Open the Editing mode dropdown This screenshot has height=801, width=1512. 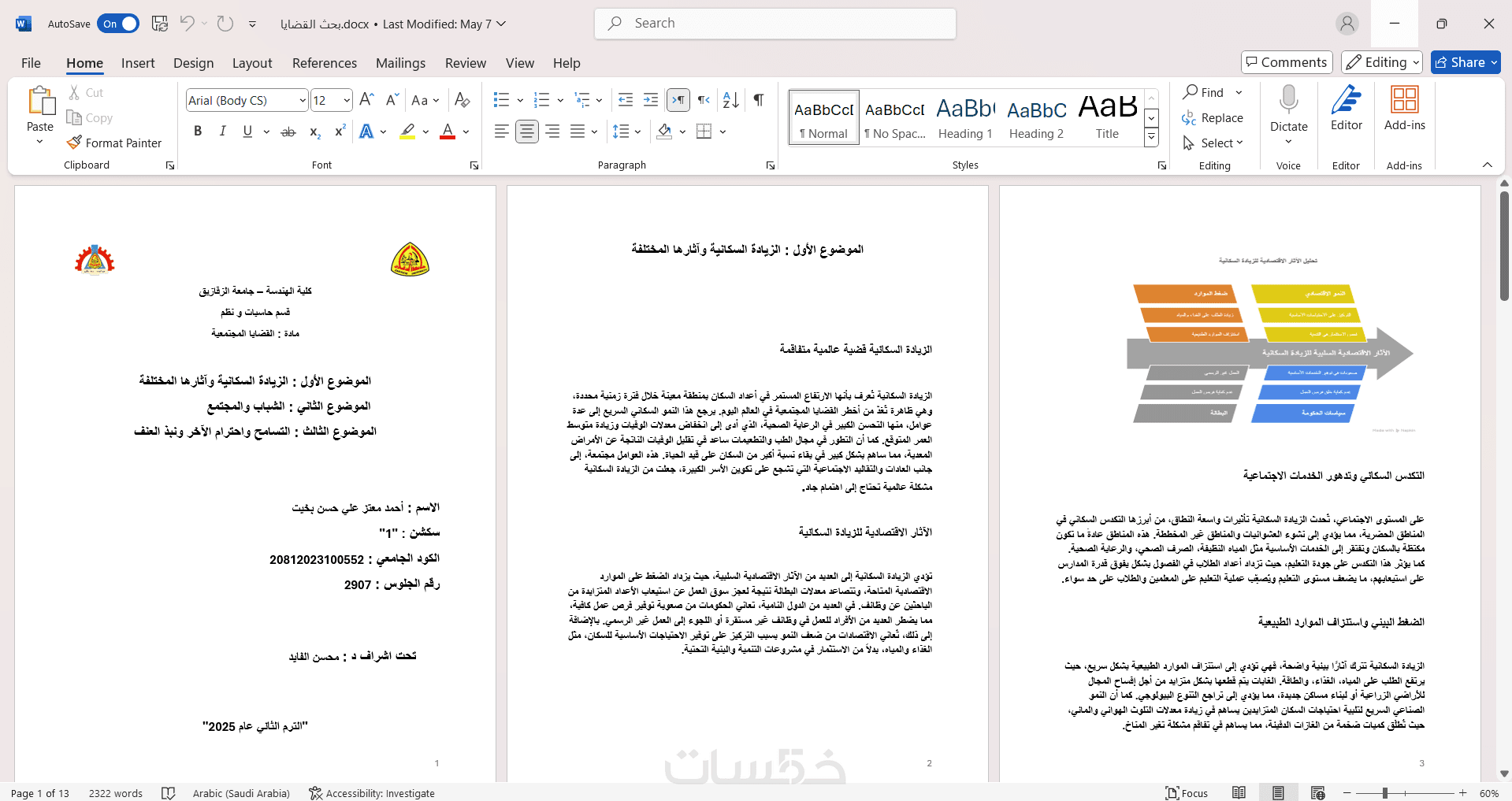[1382, 62]
